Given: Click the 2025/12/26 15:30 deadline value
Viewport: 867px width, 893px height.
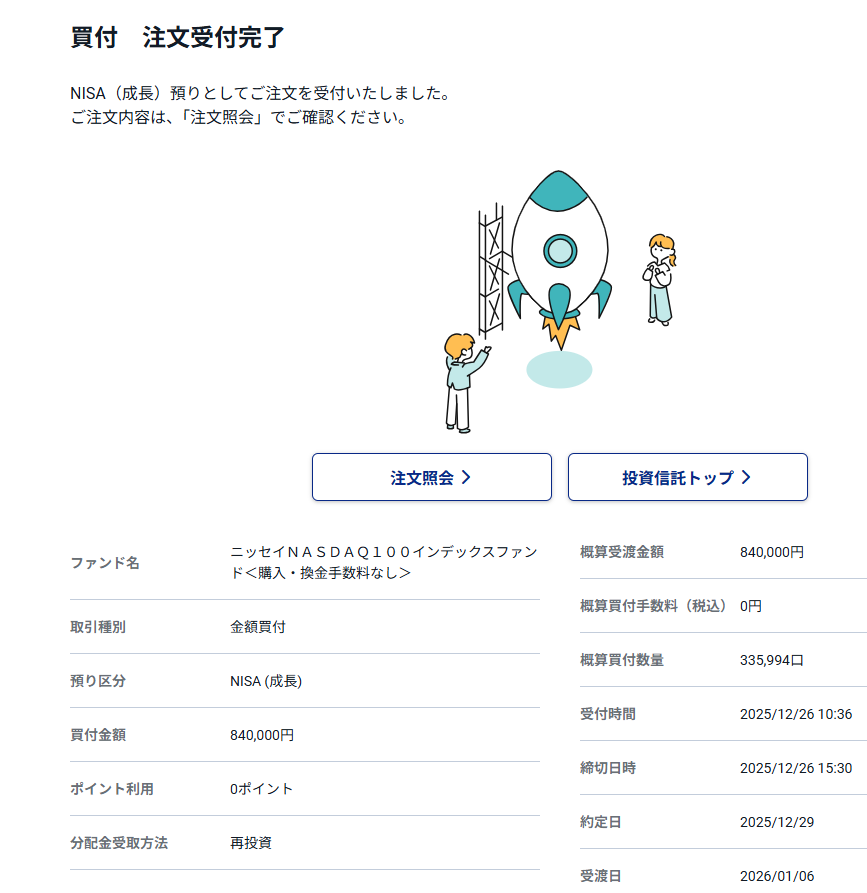Looking at the screenshot, I should coord(796,768).
